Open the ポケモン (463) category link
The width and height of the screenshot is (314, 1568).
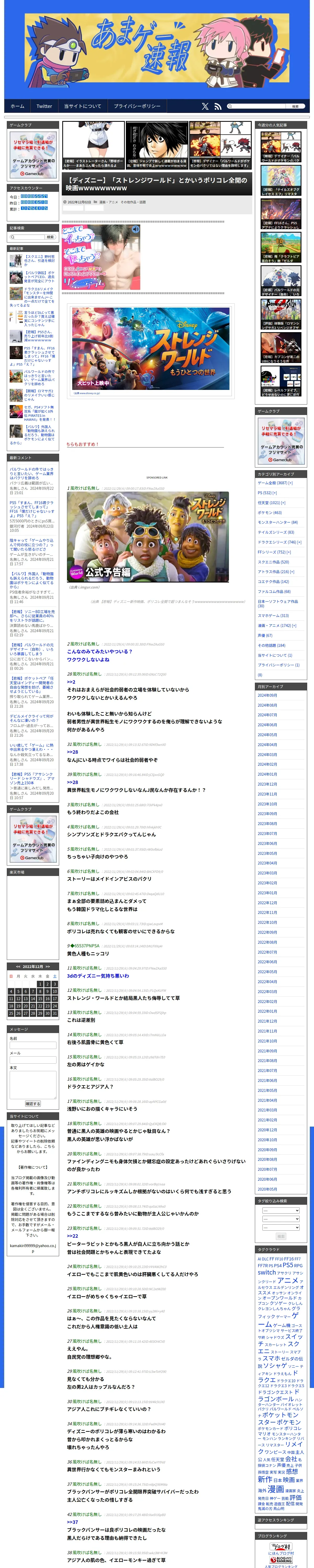click(x=270, y=512)
